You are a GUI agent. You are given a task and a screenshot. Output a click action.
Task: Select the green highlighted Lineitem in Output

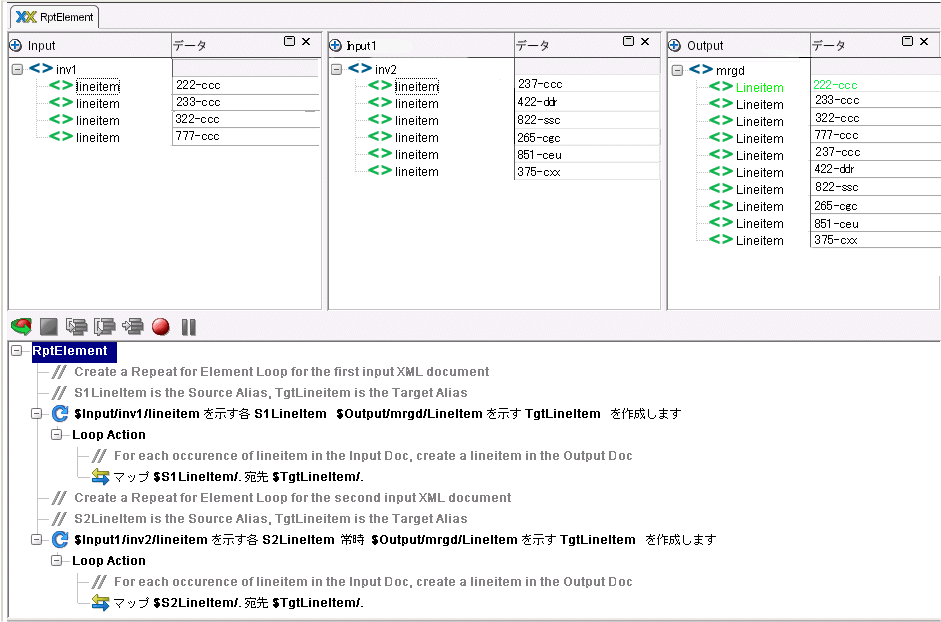click(x=760, y=88)
